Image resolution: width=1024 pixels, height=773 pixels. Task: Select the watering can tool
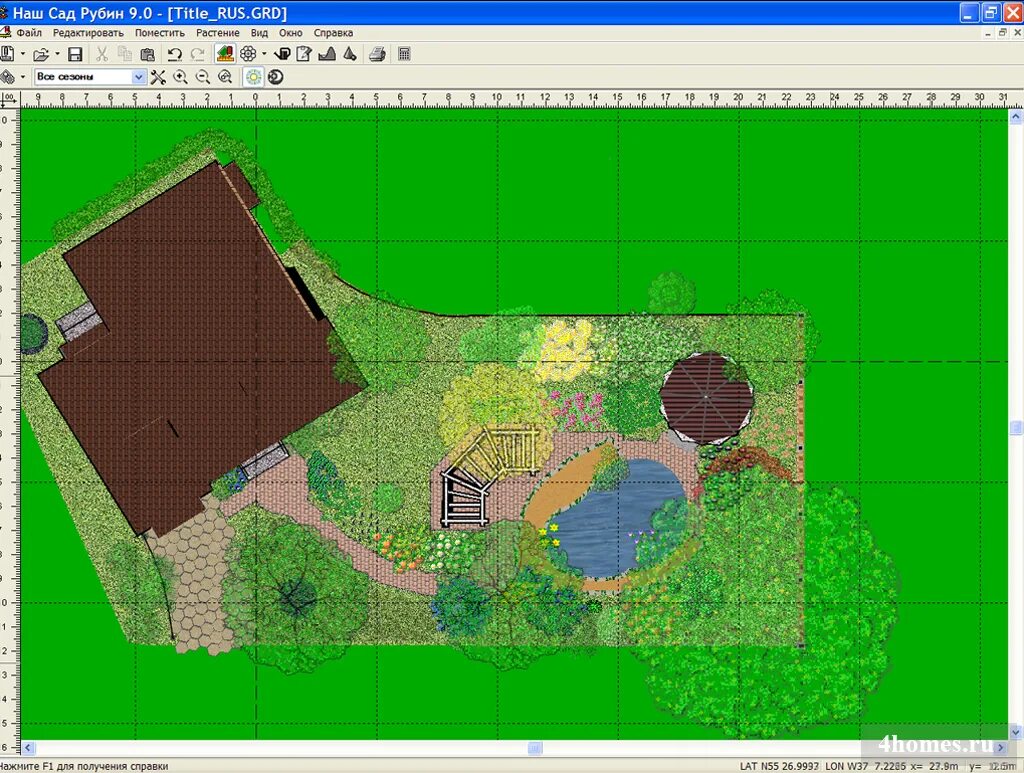[284, 54]
